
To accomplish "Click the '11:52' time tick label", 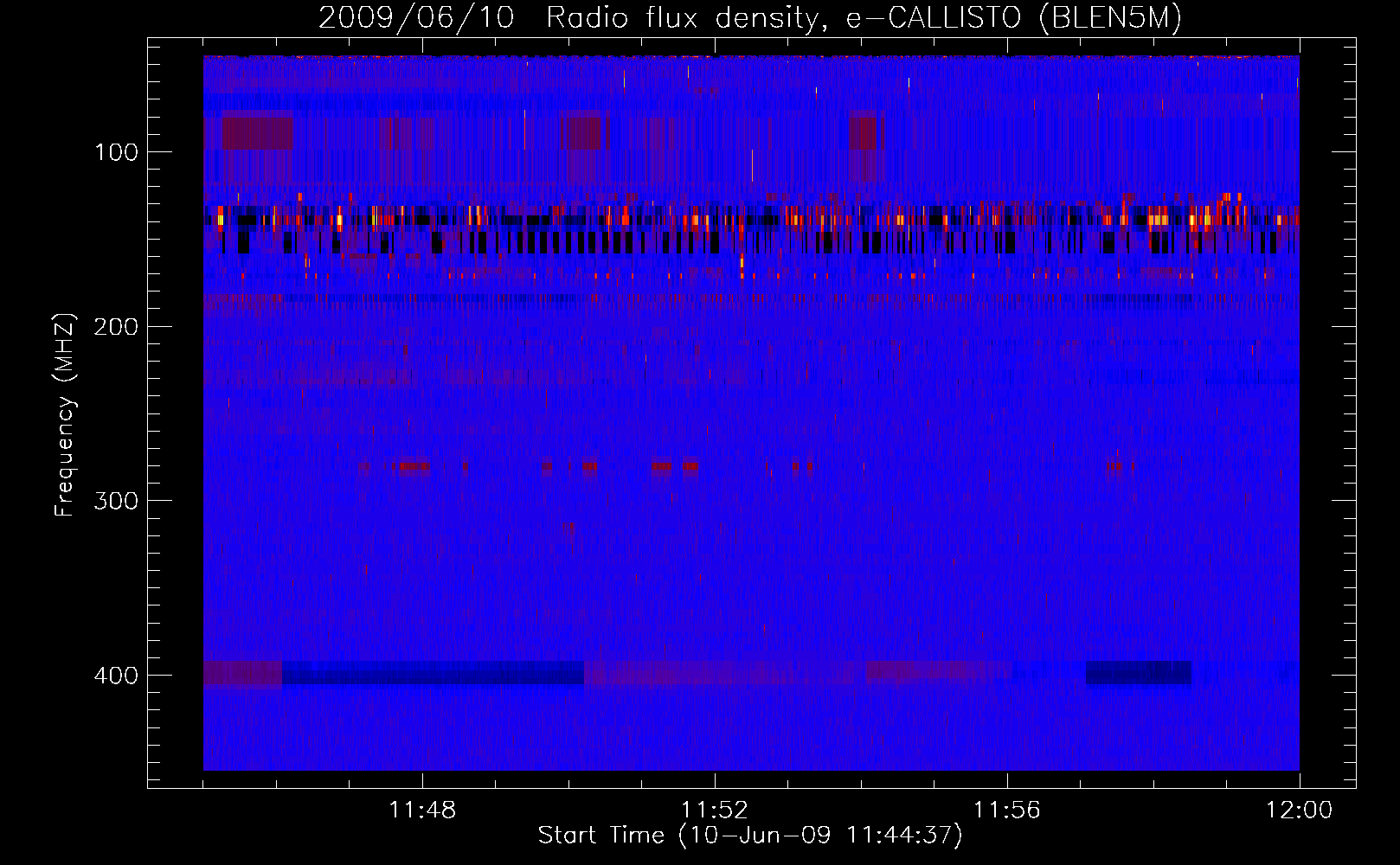I will click(715, 811).
